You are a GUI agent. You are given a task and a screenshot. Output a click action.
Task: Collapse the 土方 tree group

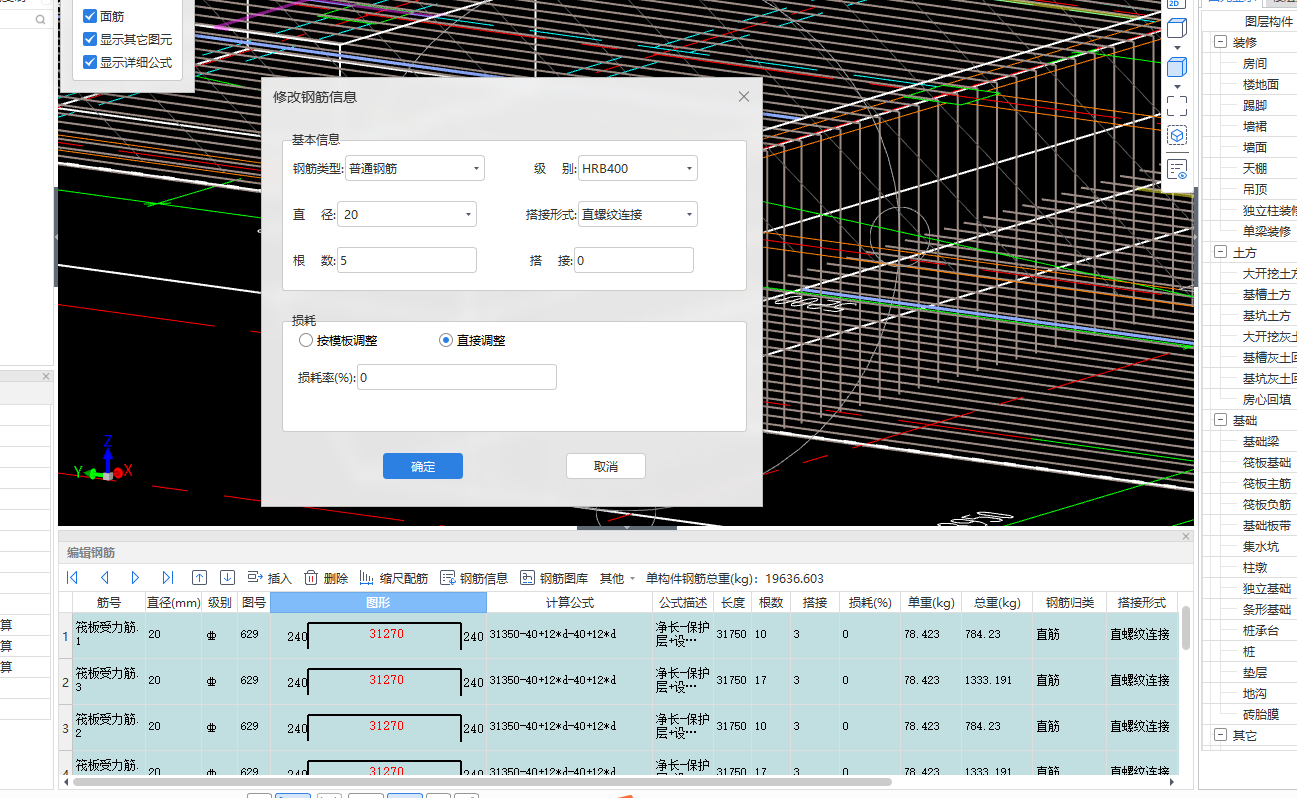[x=1220, y=252]
